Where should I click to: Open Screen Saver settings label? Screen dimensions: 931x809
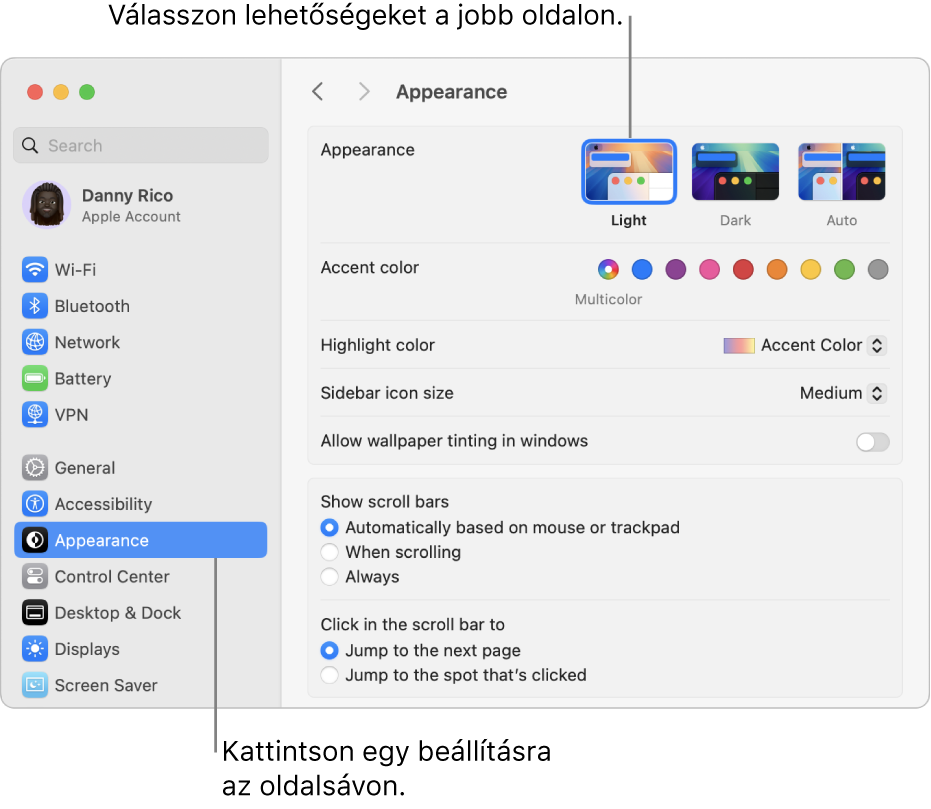(x=106, y=686)
